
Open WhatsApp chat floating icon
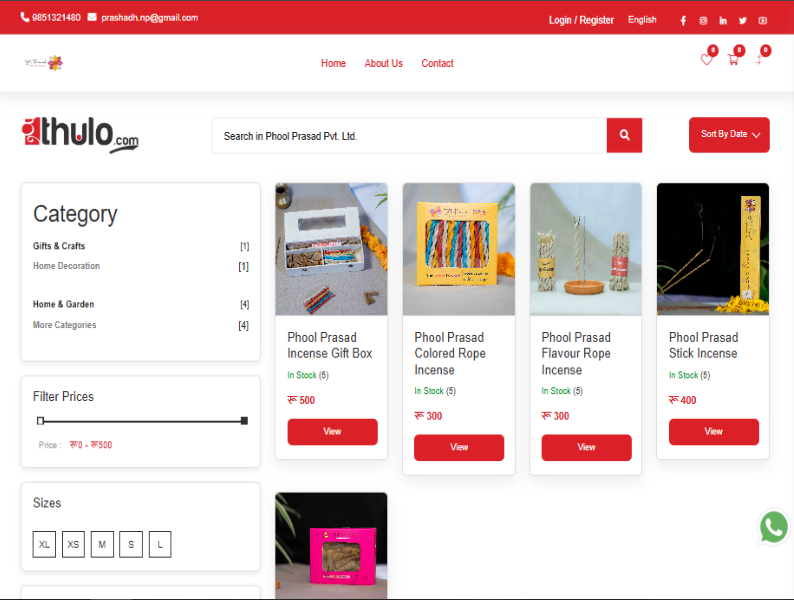click(773, 527)
